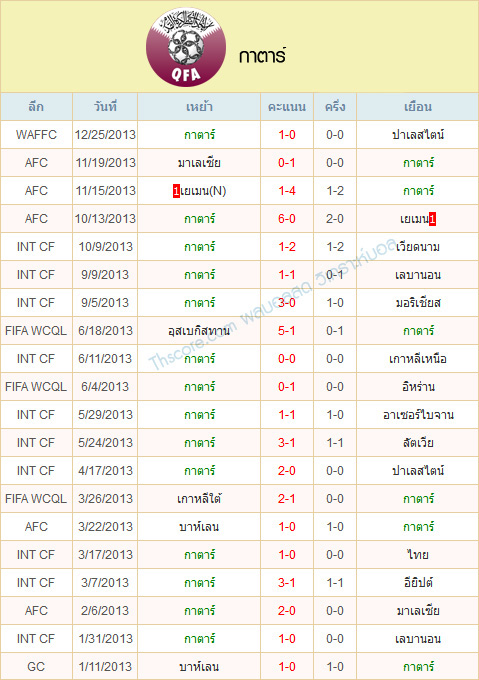The image size is (479, 680).
Task: Click the วันที่ column header
Action: pyautogui.click(x=105, y=106)
